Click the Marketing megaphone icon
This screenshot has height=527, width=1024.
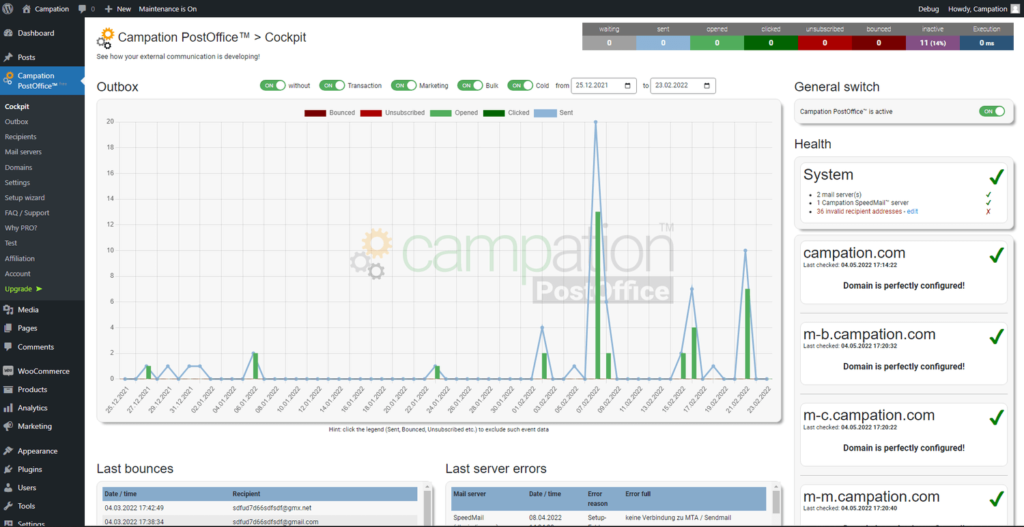(8, 426)
